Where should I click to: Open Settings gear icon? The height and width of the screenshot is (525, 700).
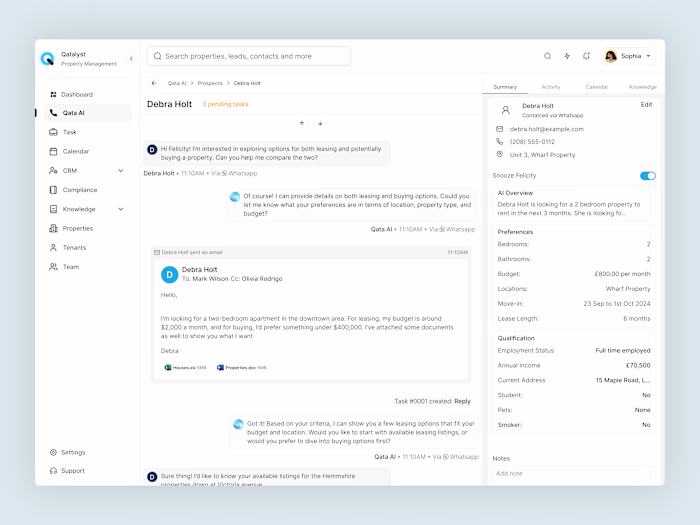pyautogui.click(x=53, y=452)
